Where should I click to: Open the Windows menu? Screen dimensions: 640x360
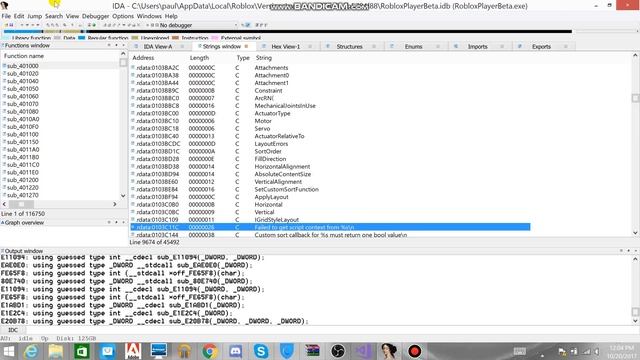coord(149,16)
